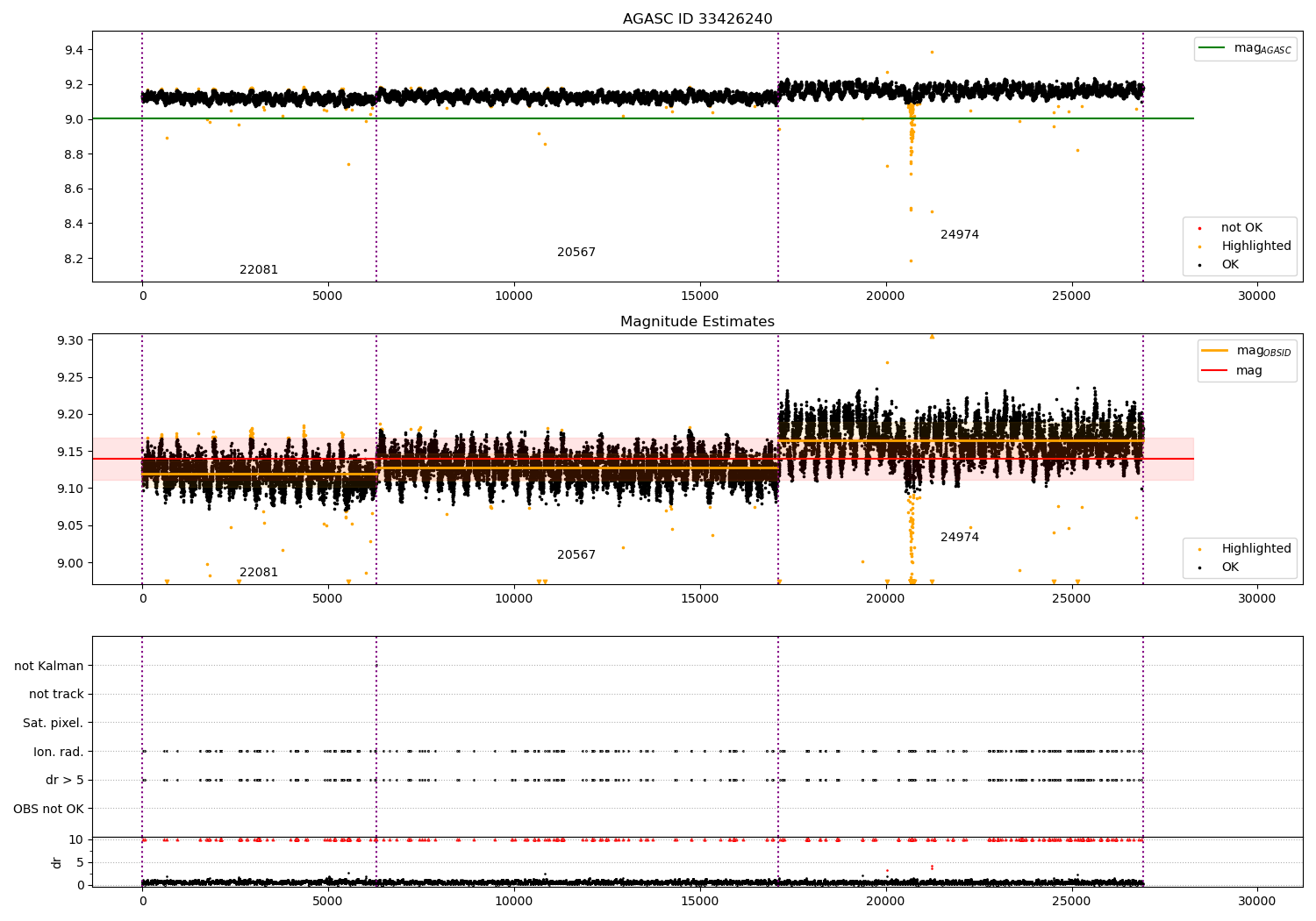Click the 8.4 y-axis tick label
The height and width of the screenshot is (921, 1316).
point(74,225)
